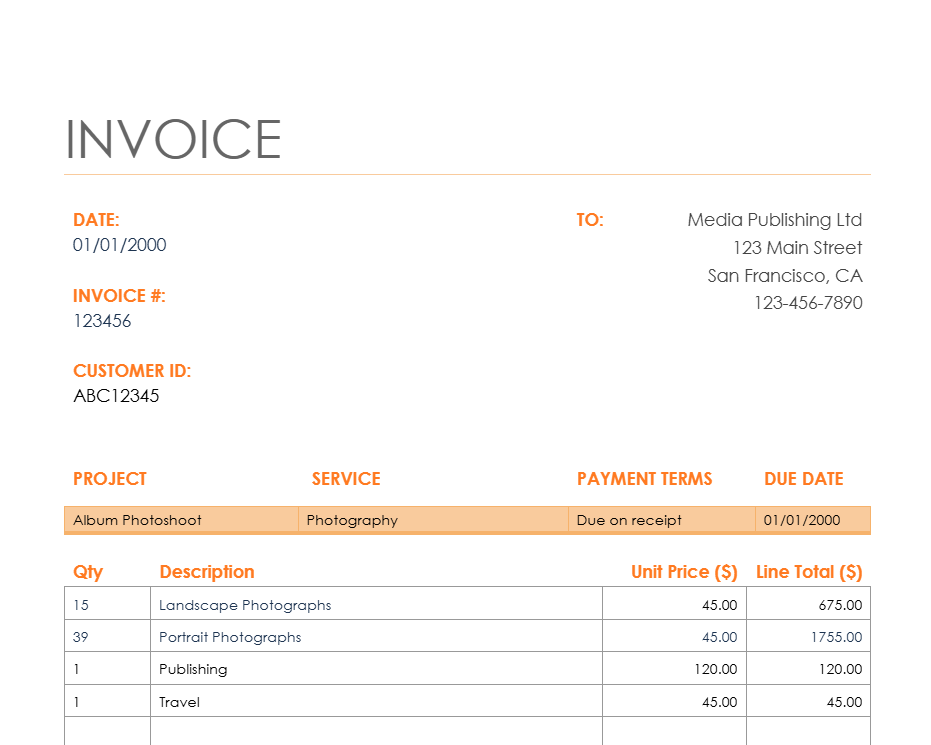931x745 pixels.
Task: Click the invoice number 123456
Action: point(102,321)
